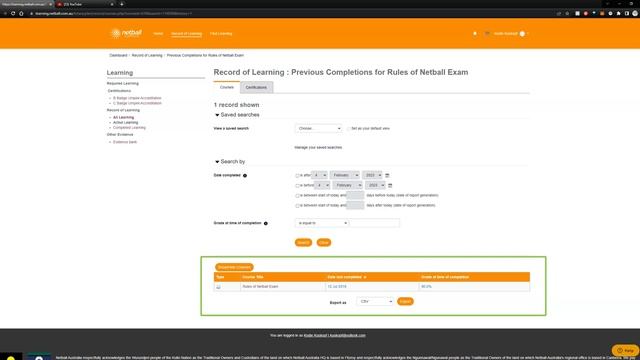Switch to the Certifications tab
Image resolution: width=640 pixels, height=360 pixels.
[x=256, y=87]
